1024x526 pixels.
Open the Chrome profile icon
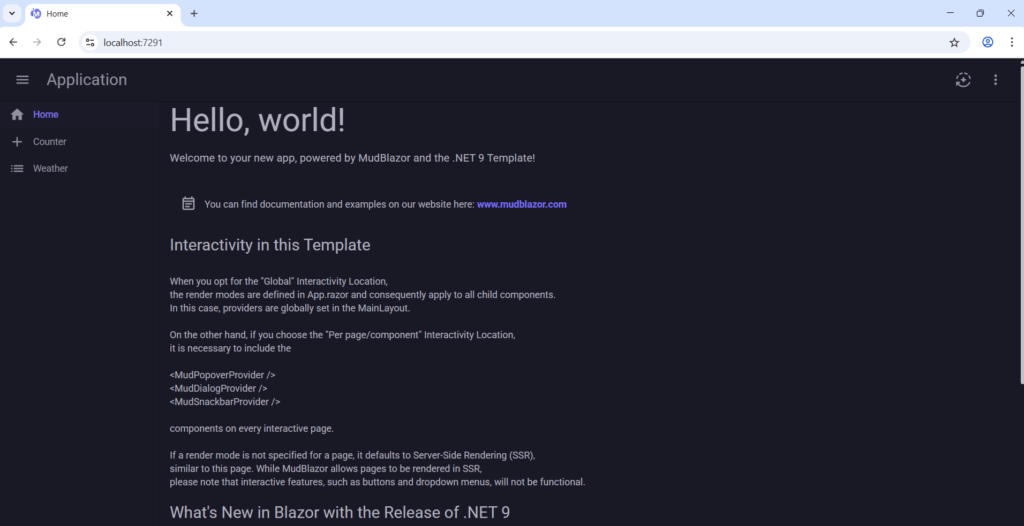click(987, 42)
